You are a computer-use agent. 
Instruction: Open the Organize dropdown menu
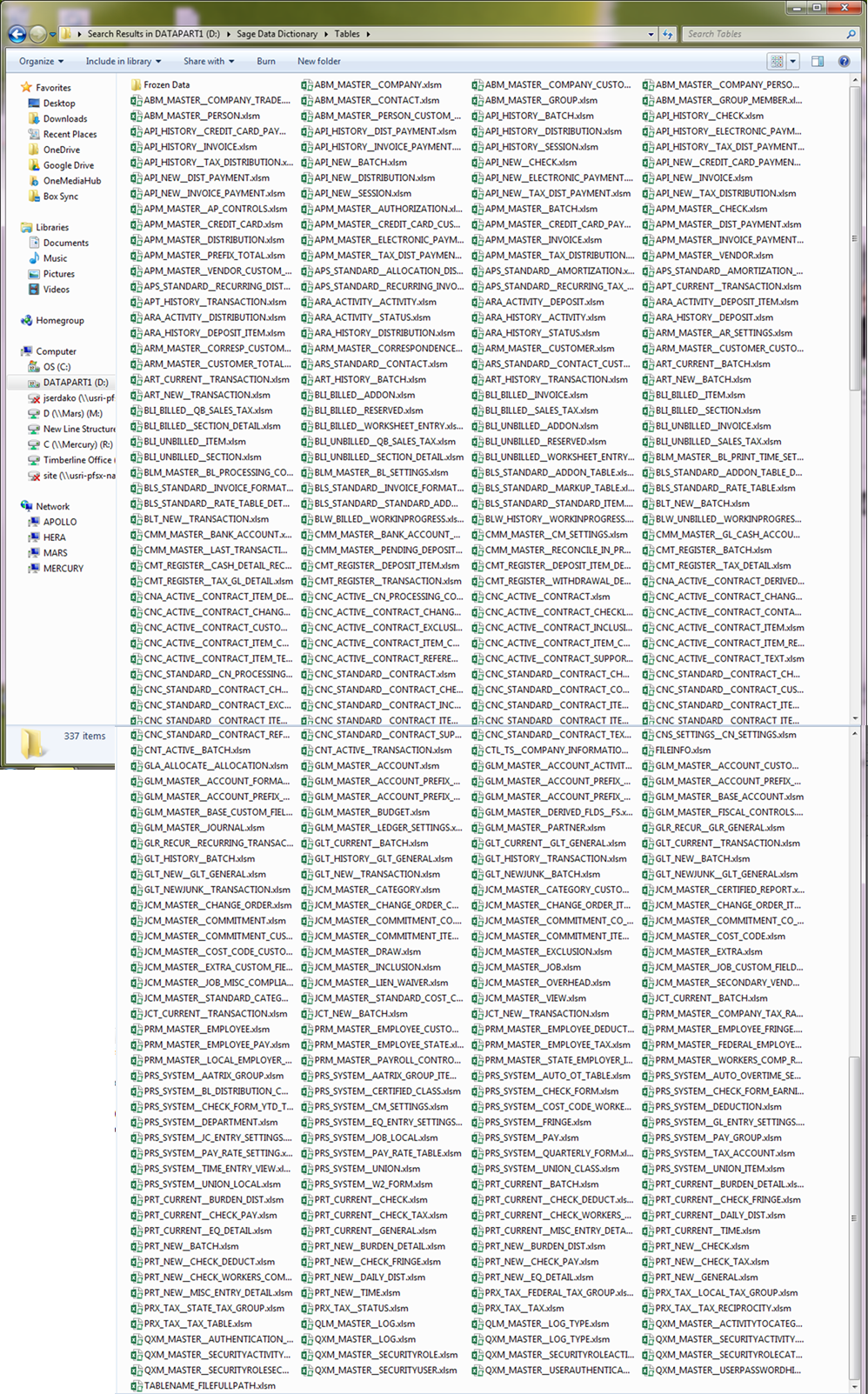[42, 61]
